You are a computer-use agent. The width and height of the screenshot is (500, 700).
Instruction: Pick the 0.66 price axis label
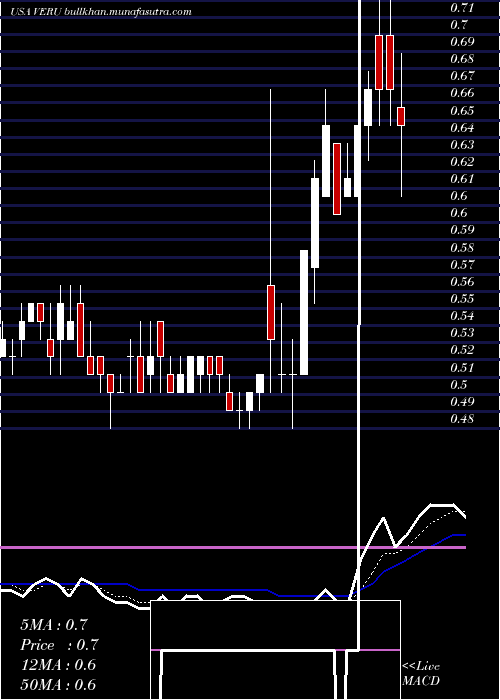point(462,93)
